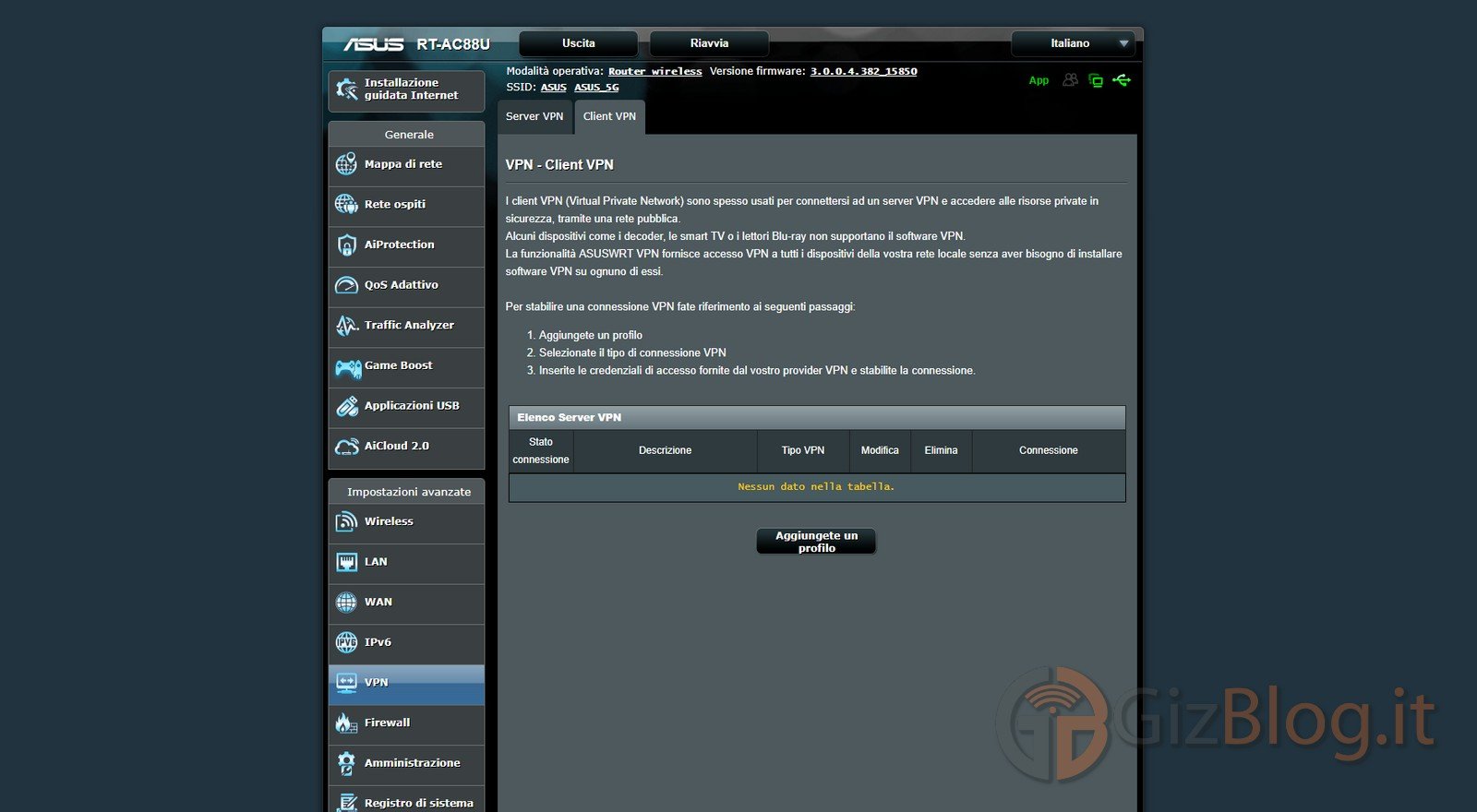
Task: Click the IPv6 icon in sidebar
Action: [346, 642]
